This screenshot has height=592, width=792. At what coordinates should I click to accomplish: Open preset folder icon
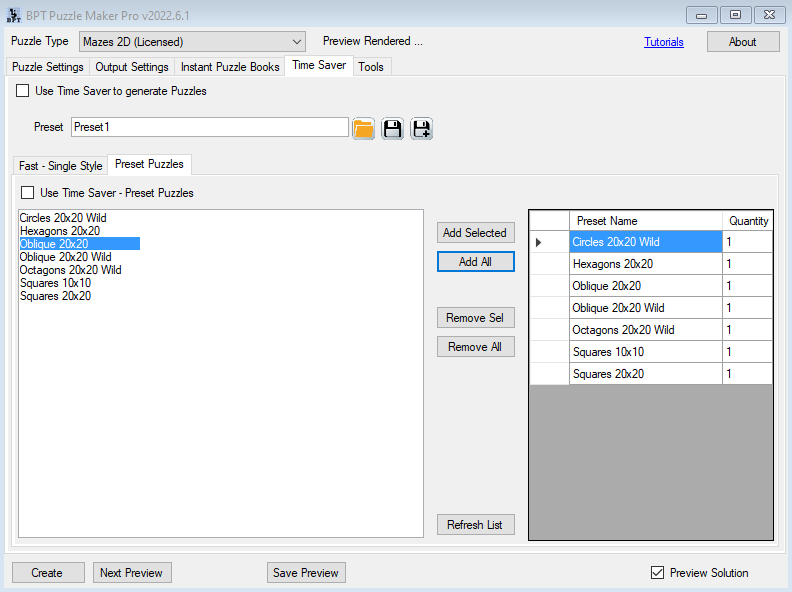point(363,128)
